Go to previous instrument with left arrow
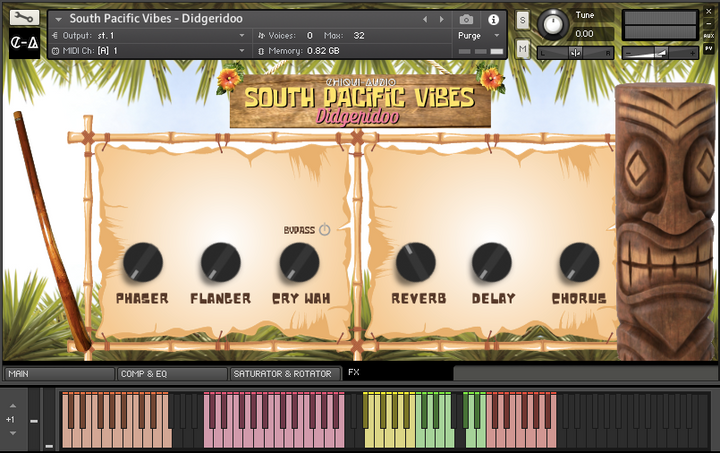Screen dimensions: 720x453 click(425, 19)
